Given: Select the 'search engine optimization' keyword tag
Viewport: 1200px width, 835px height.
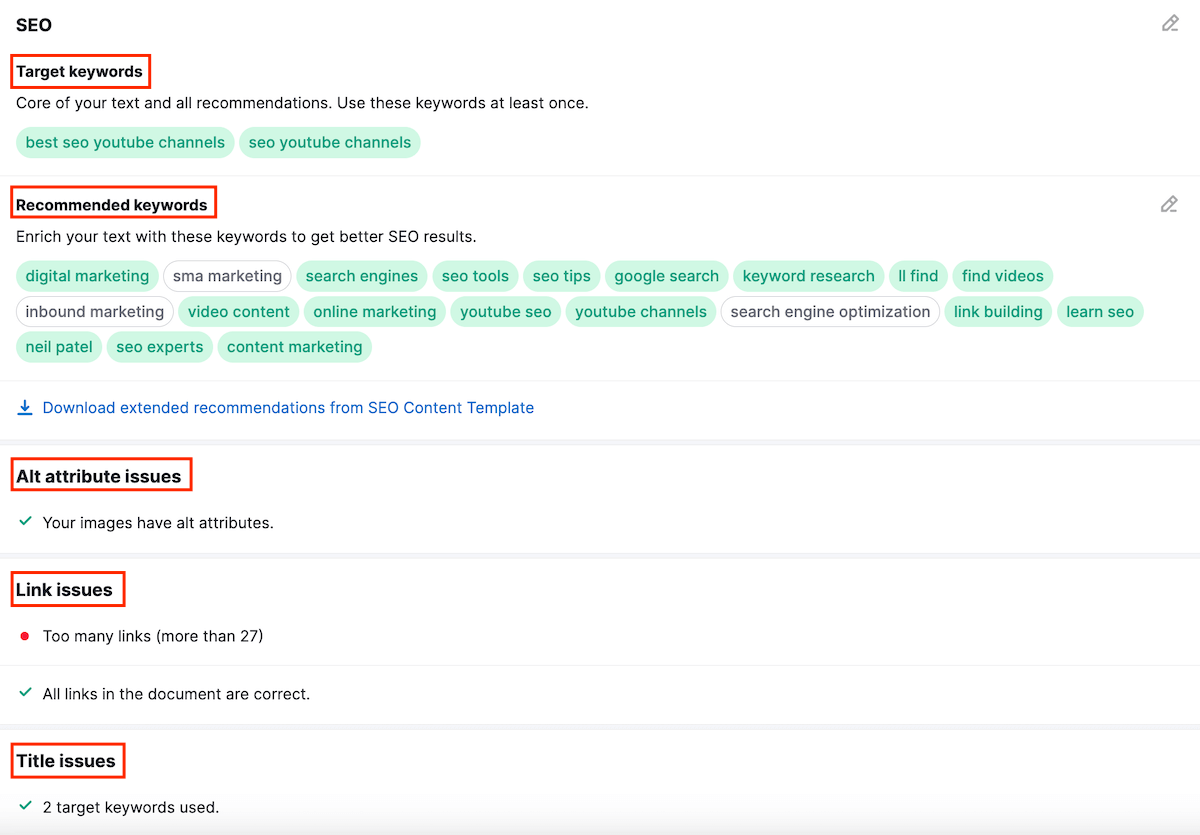Looking at the screenshot, I should click(x=830, y=312).
